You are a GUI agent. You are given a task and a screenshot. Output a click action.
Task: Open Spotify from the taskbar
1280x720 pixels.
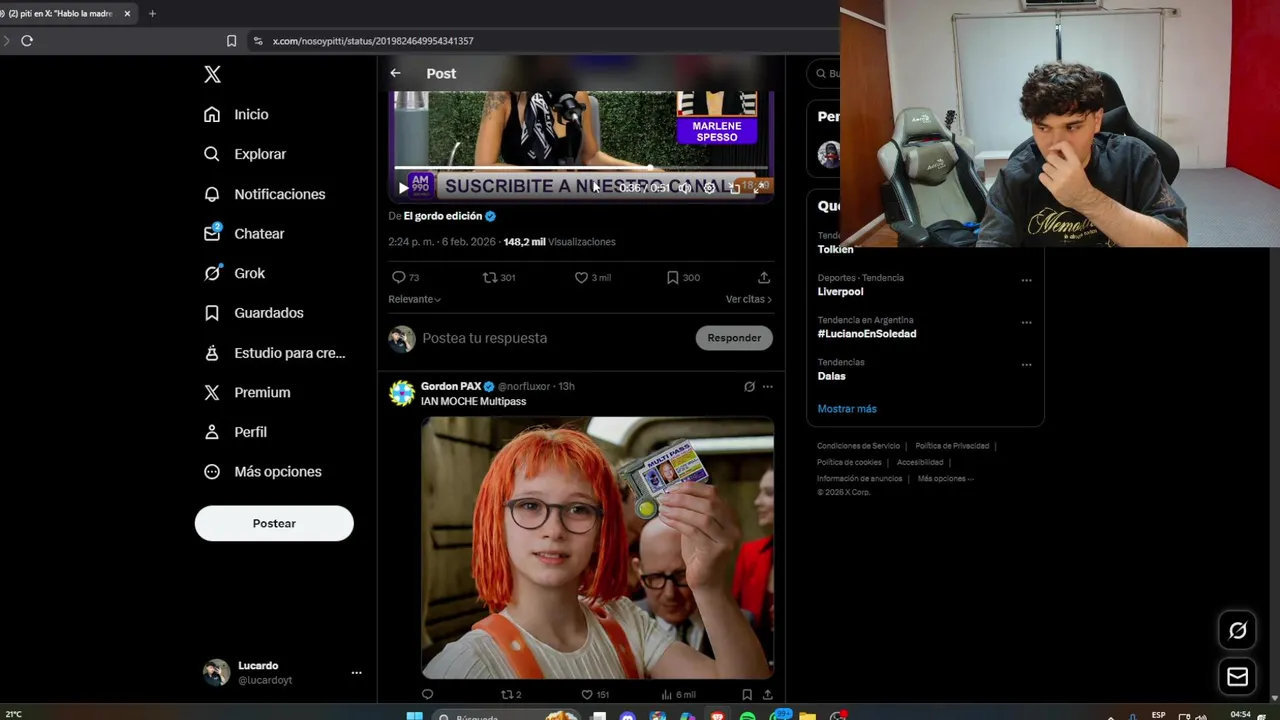click(x=748, y=716)
